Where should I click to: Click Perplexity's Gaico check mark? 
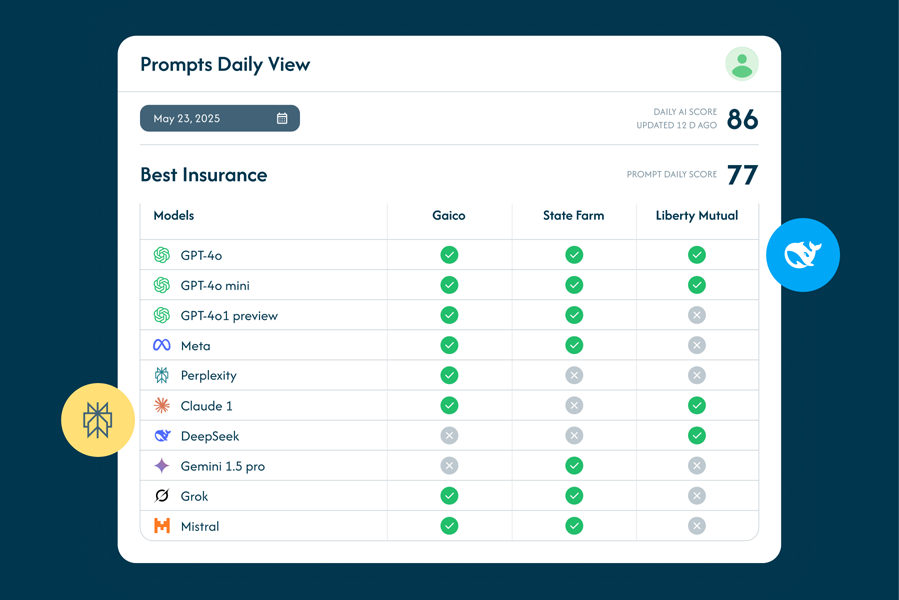tap(450, 375)
